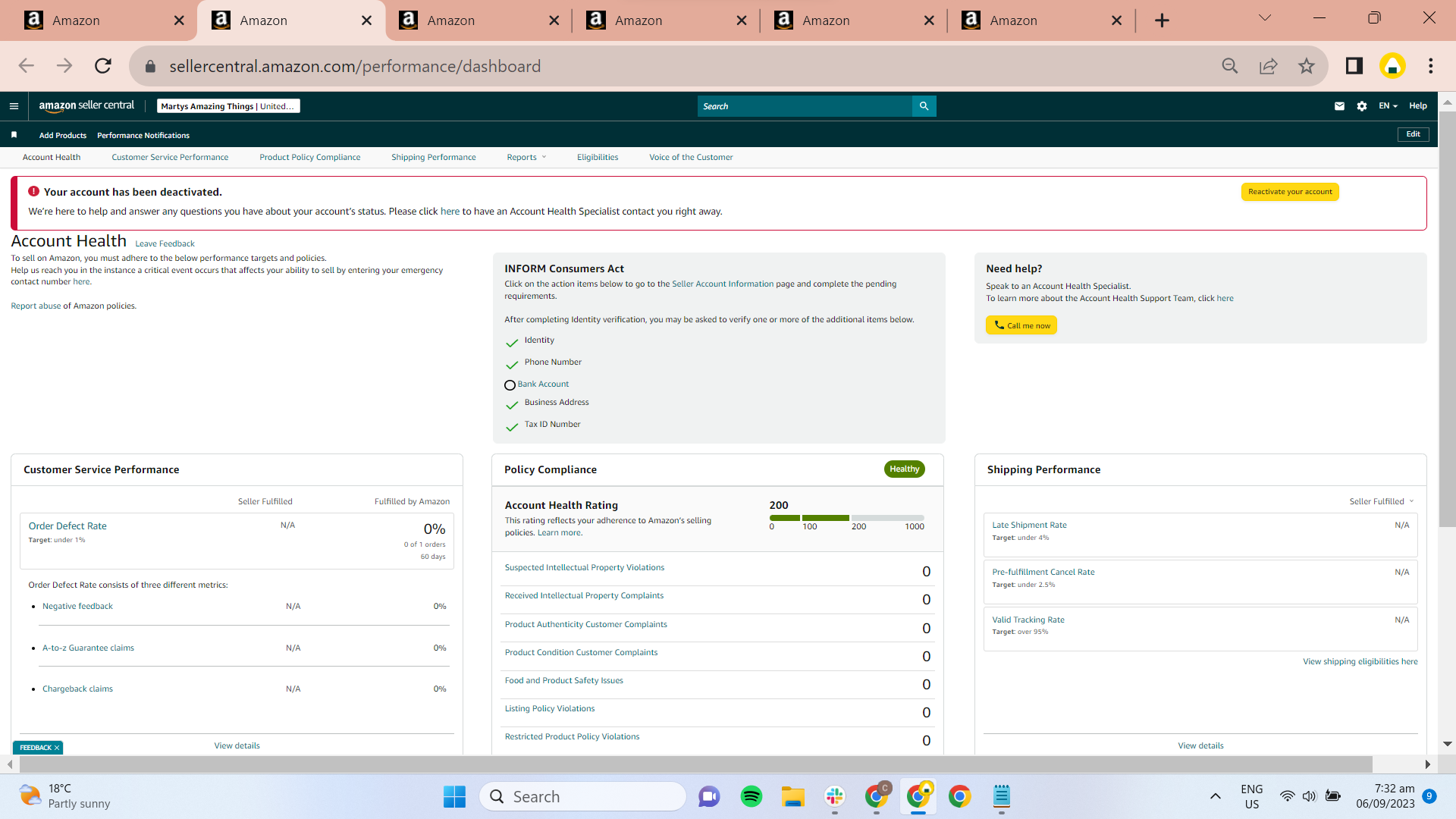Bookmark this page with the star

(1306, 66)
